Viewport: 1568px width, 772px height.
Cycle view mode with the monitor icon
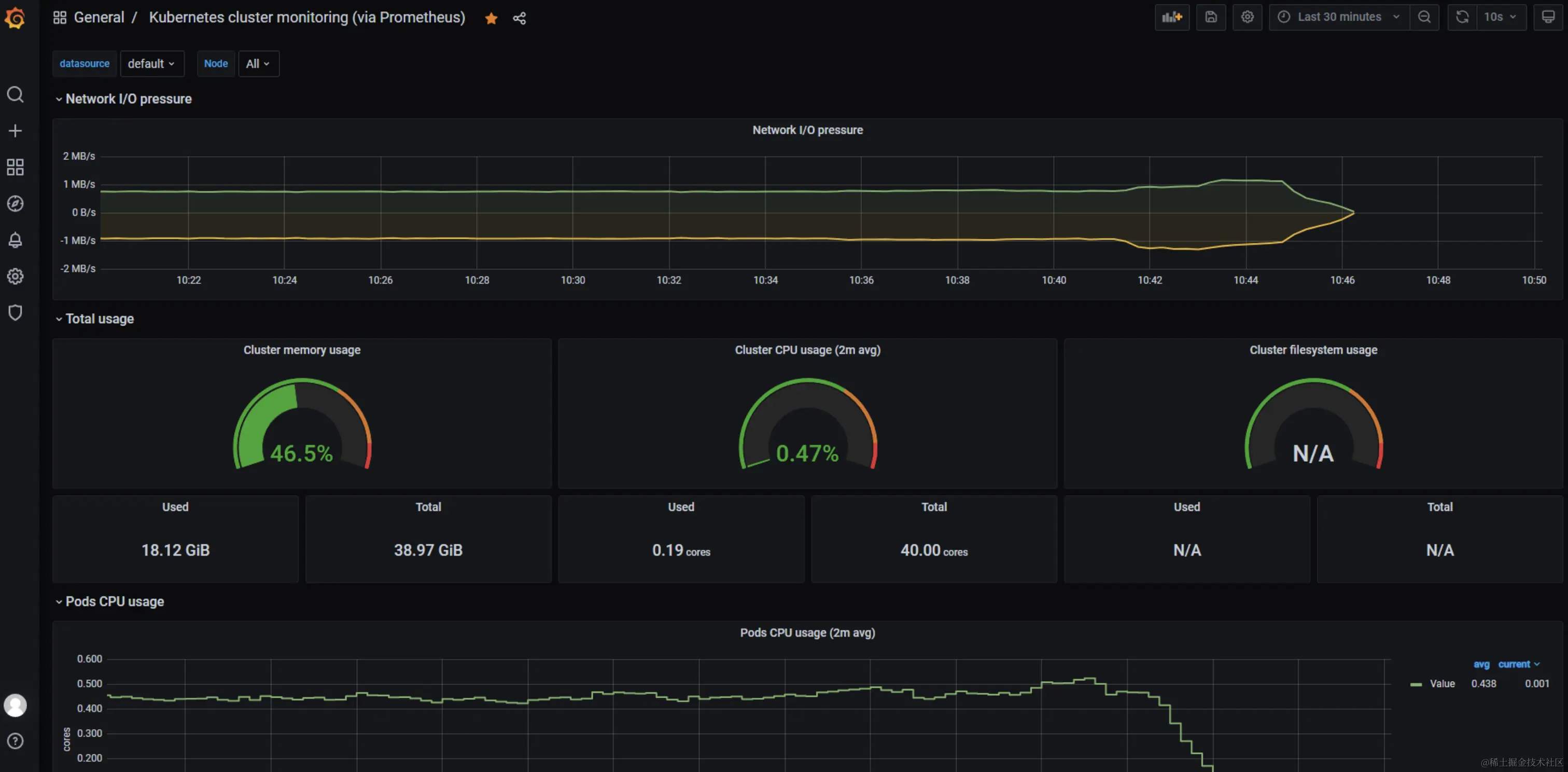click(x=1548, y=17)
